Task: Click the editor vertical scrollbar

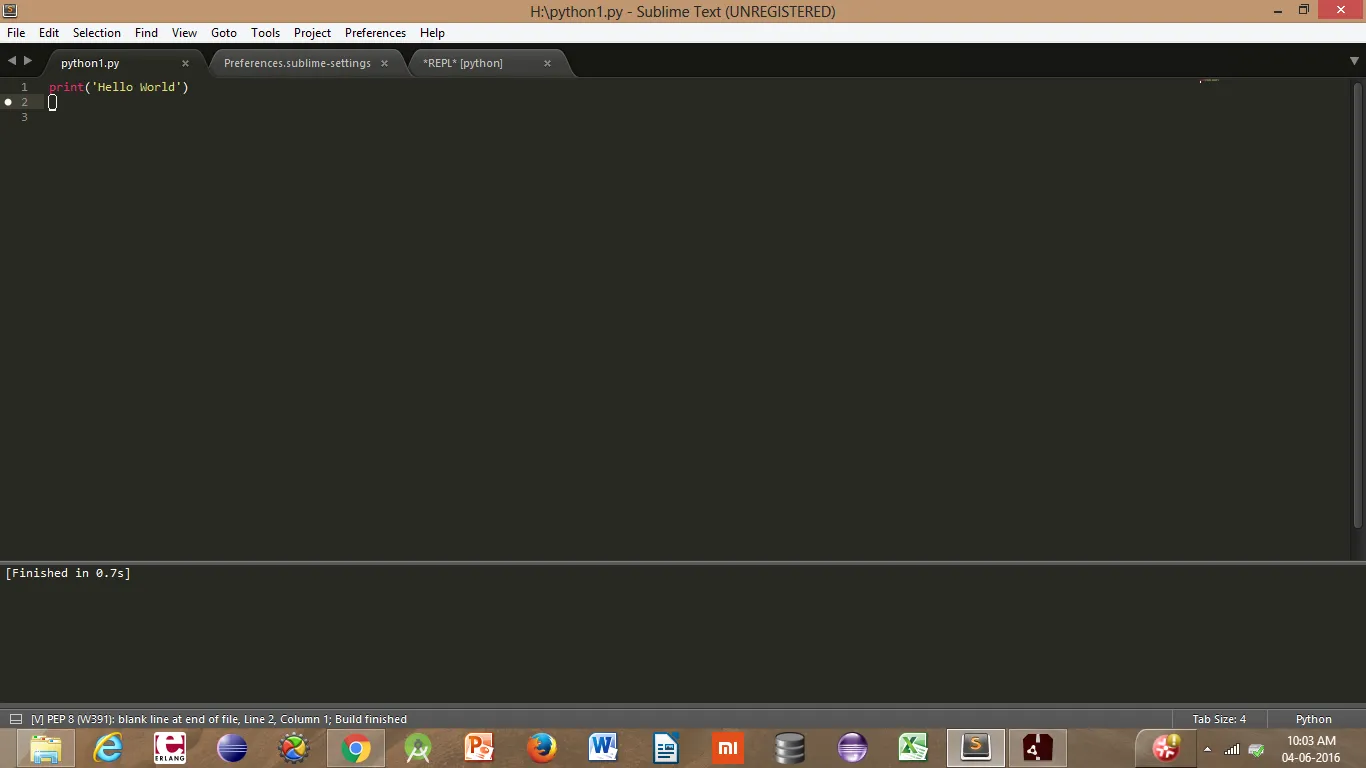Action: pos(1358,303)
